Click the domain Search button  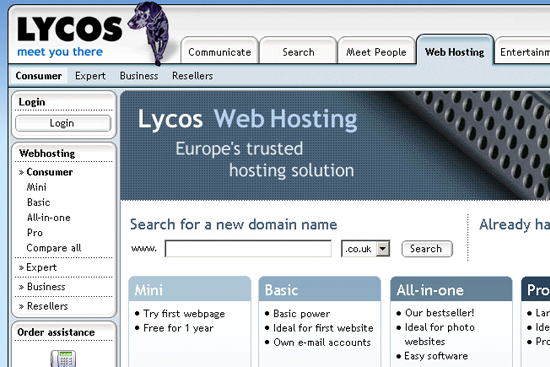(427, 249)
